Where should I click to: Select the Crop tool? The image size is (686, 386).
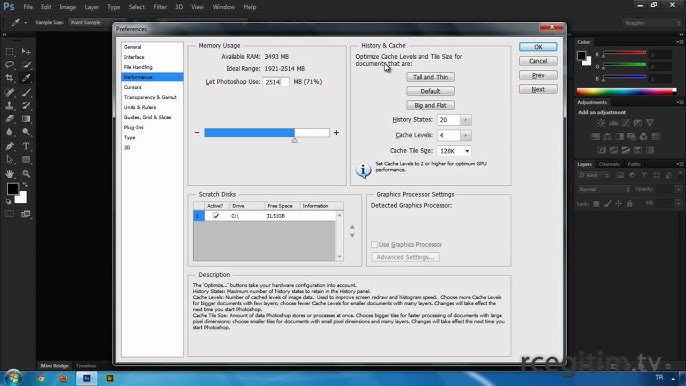click(x=10, y=78)
